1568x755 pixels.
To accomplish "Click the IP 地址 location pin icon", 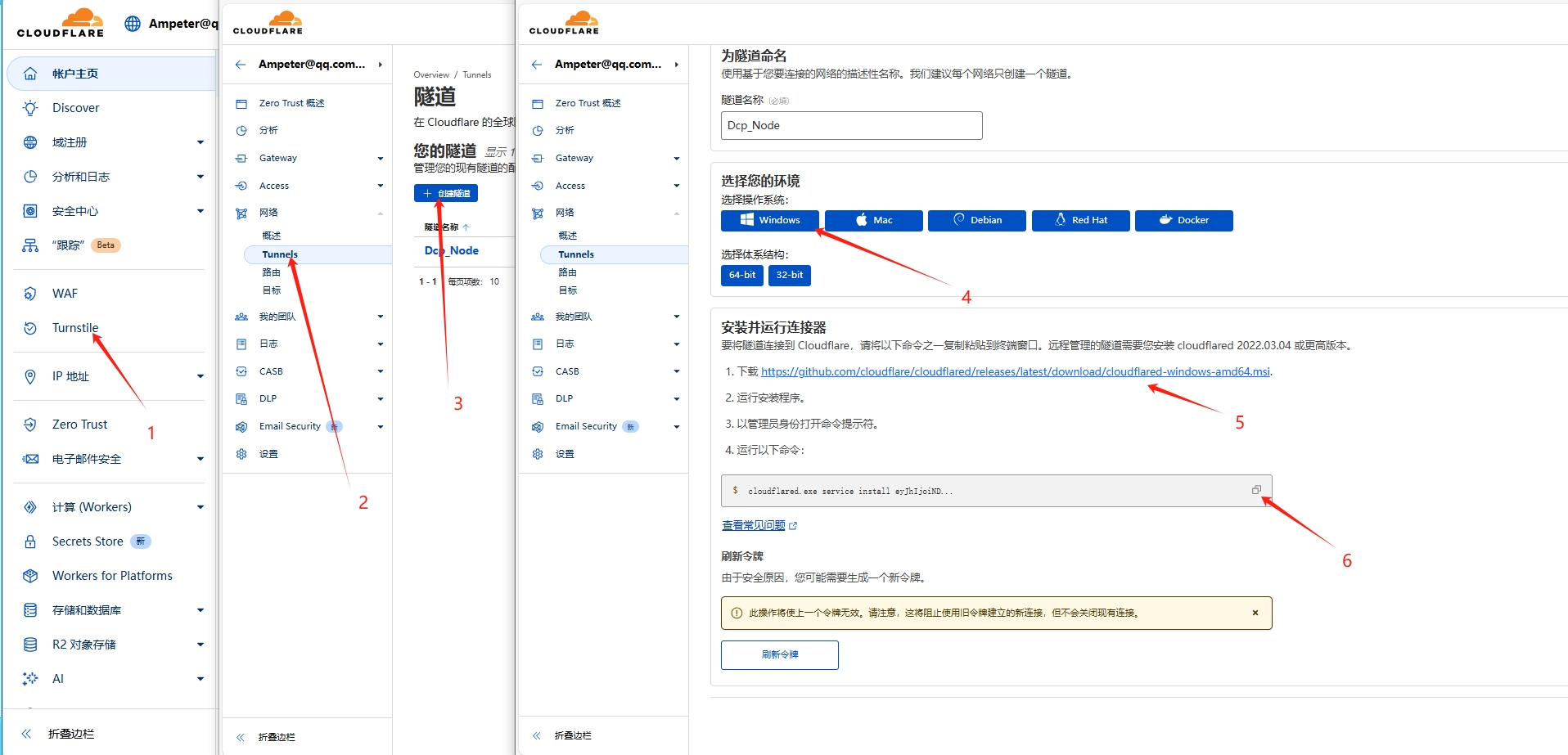I will [30, 376].
